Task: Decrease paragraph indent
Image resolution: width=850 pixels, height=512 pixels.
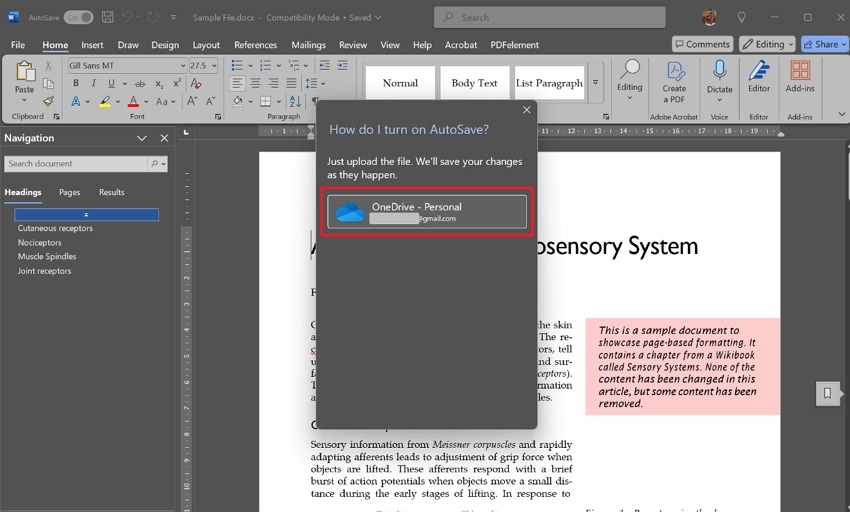Action: 324,66
